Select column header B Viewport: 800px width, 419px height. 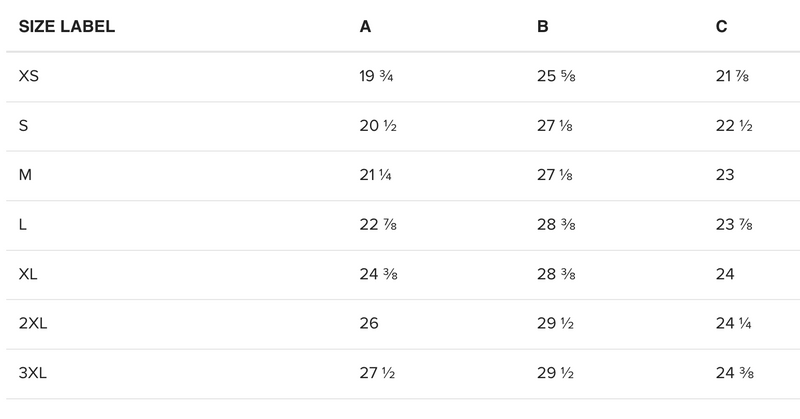542,27
